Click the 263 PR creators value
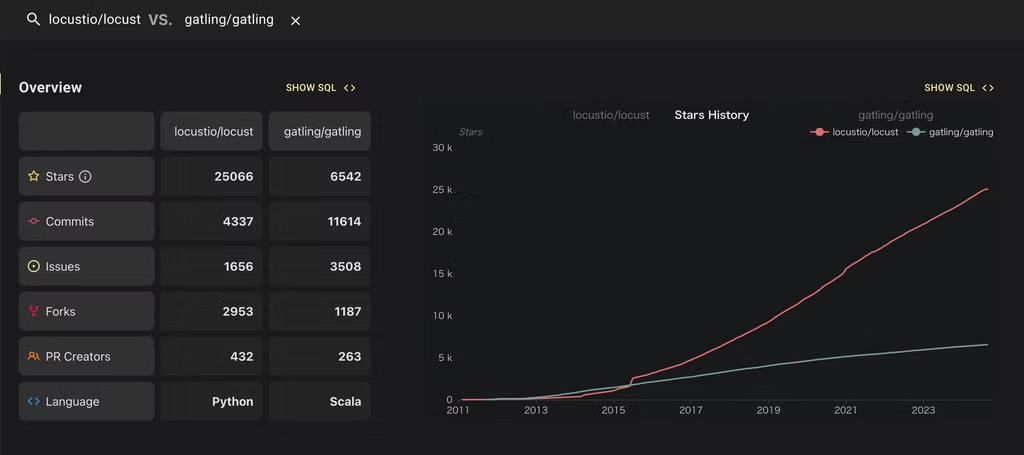This screenshot has height=455, width=1024. 350,356
